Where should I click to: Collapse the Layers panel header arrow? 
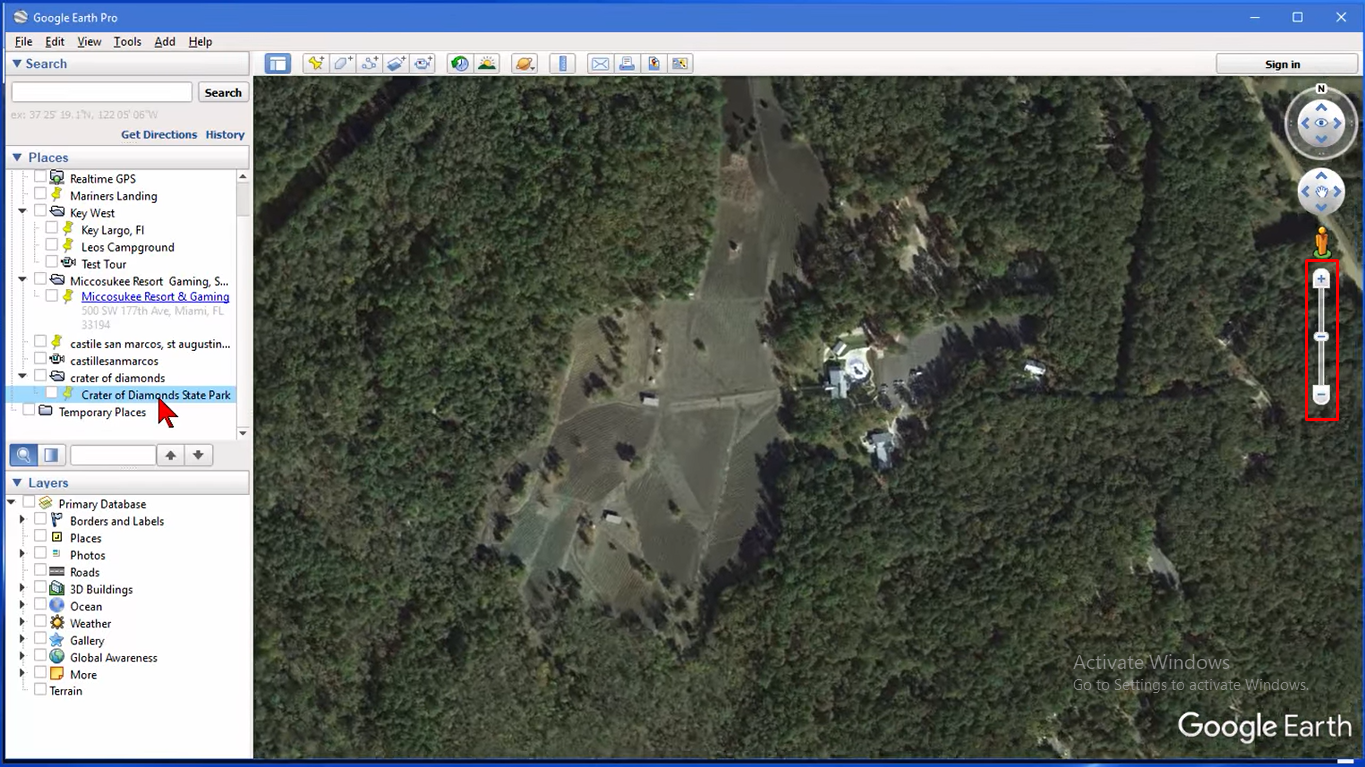click(17, 483)
